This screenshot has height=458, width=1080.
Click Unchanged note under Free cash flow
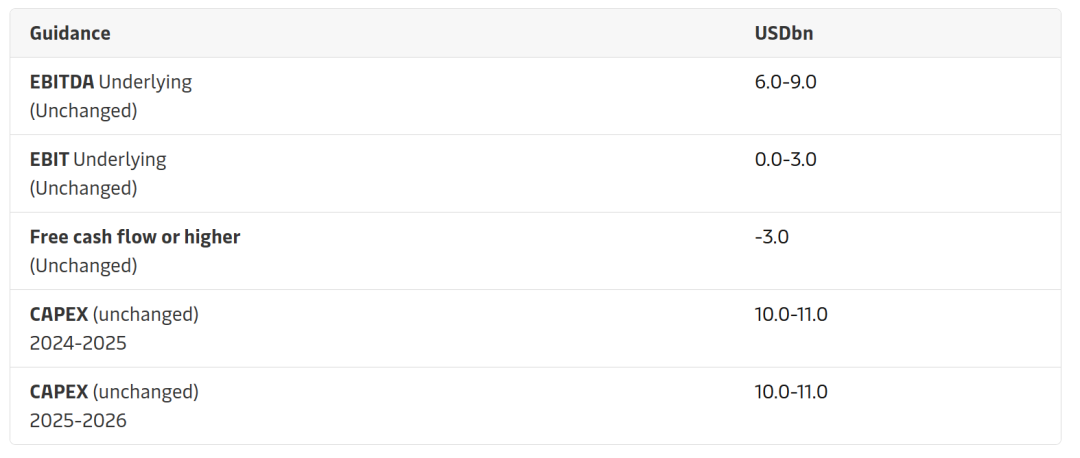(x=83, y=266)
